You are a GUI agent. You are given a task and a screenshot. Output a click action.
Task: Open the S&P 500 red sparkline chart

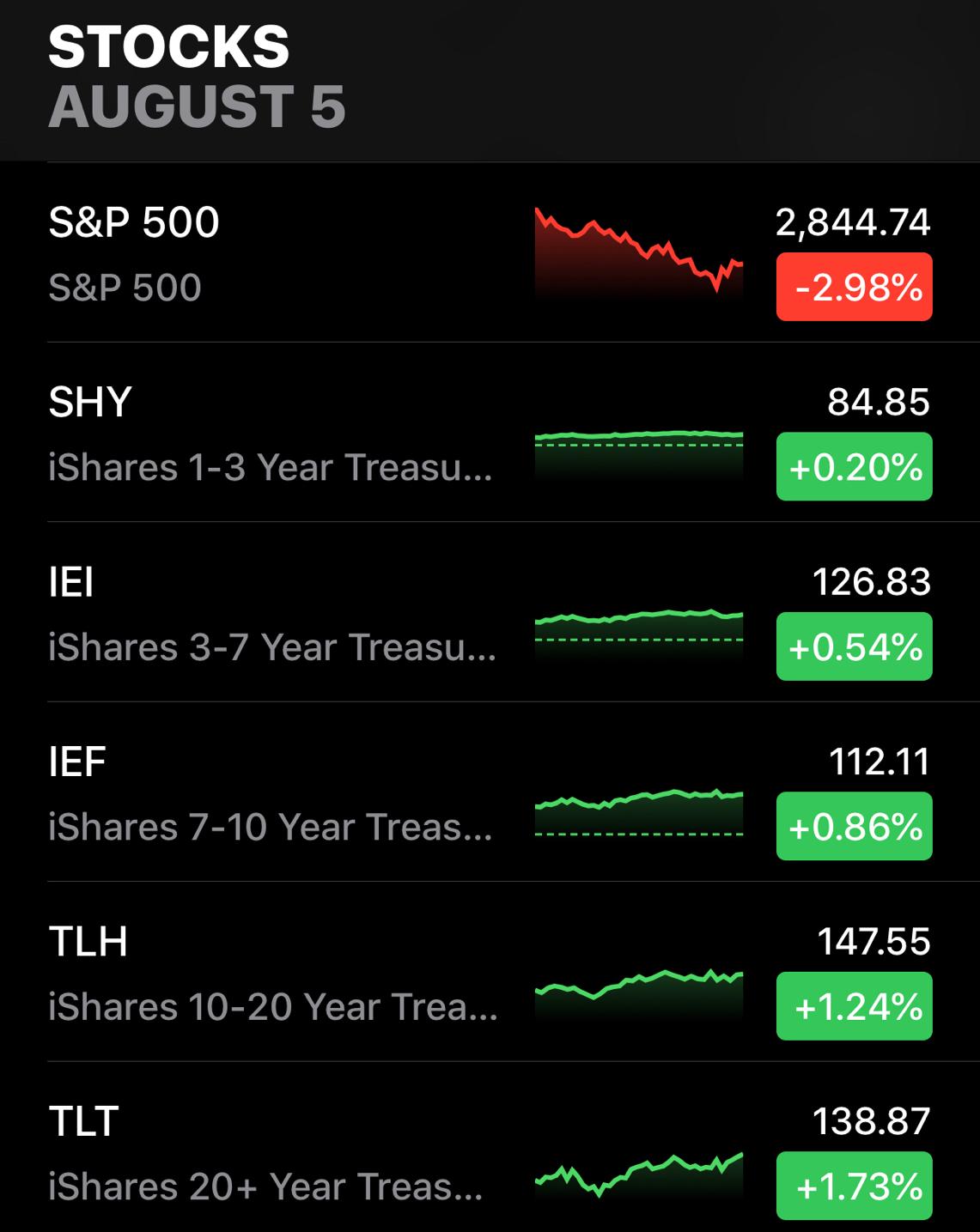(638, 251)
